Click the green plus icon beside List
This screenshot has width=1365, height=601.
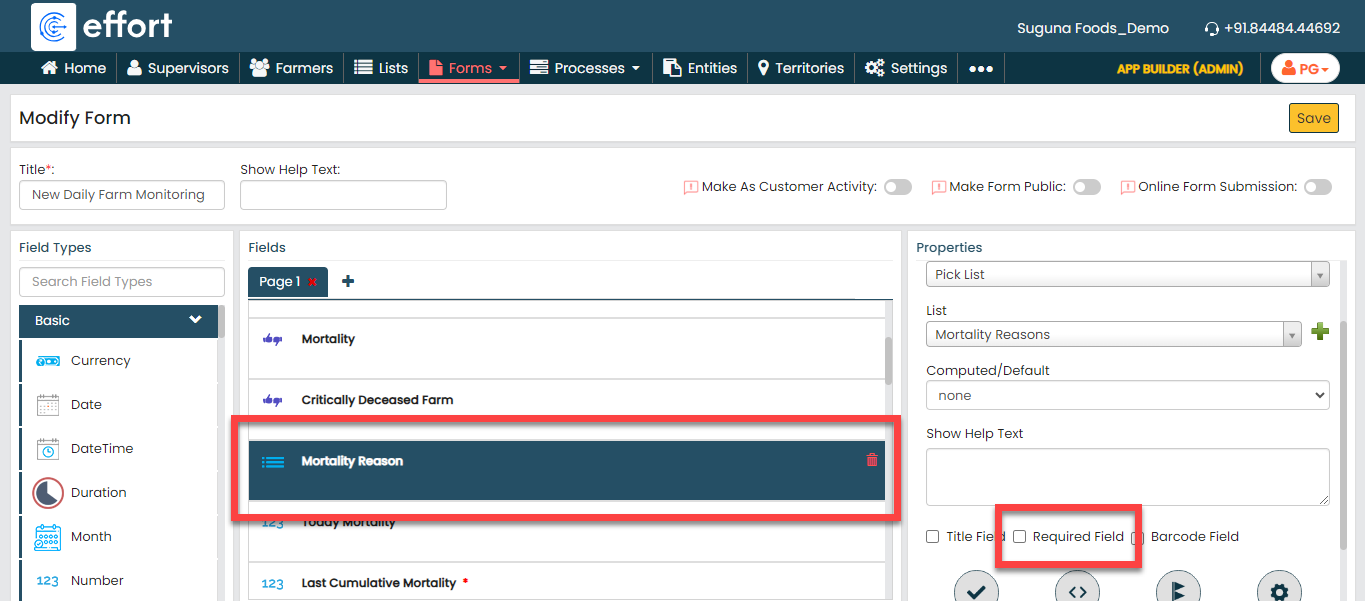(1320, 333)
